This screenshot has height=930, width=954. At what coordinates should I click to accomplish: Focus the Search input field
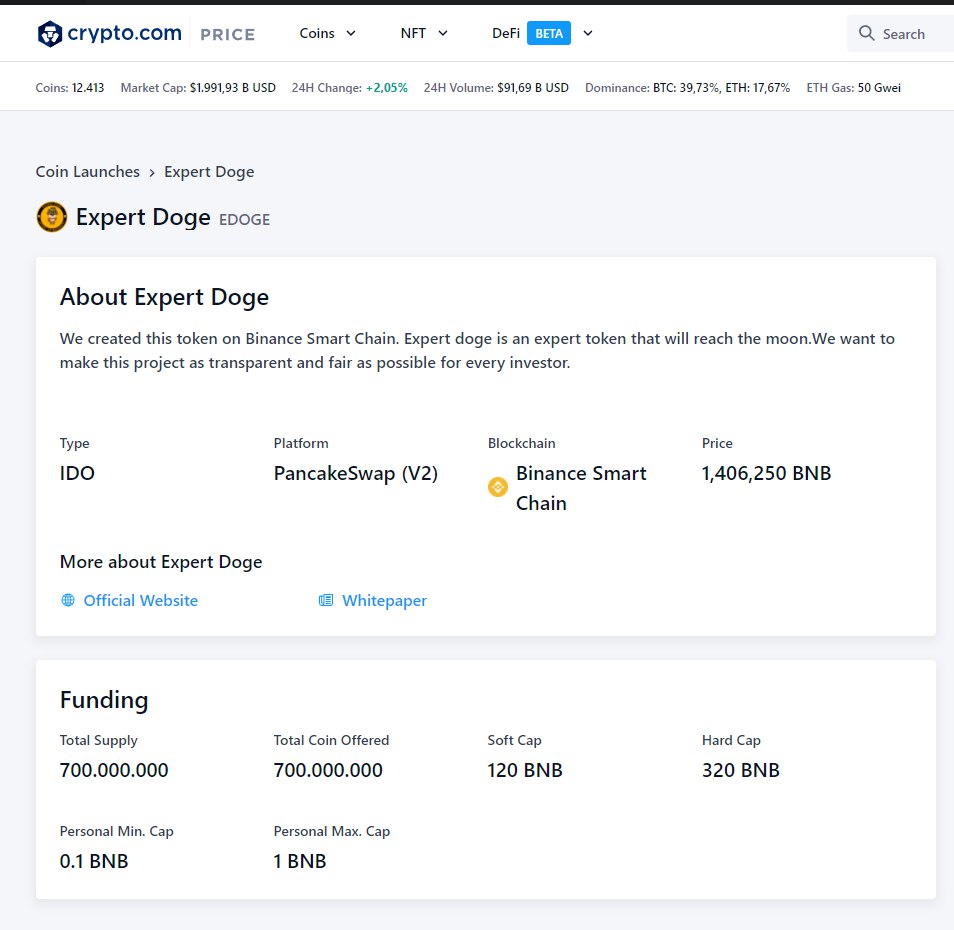tap(900, 33)
